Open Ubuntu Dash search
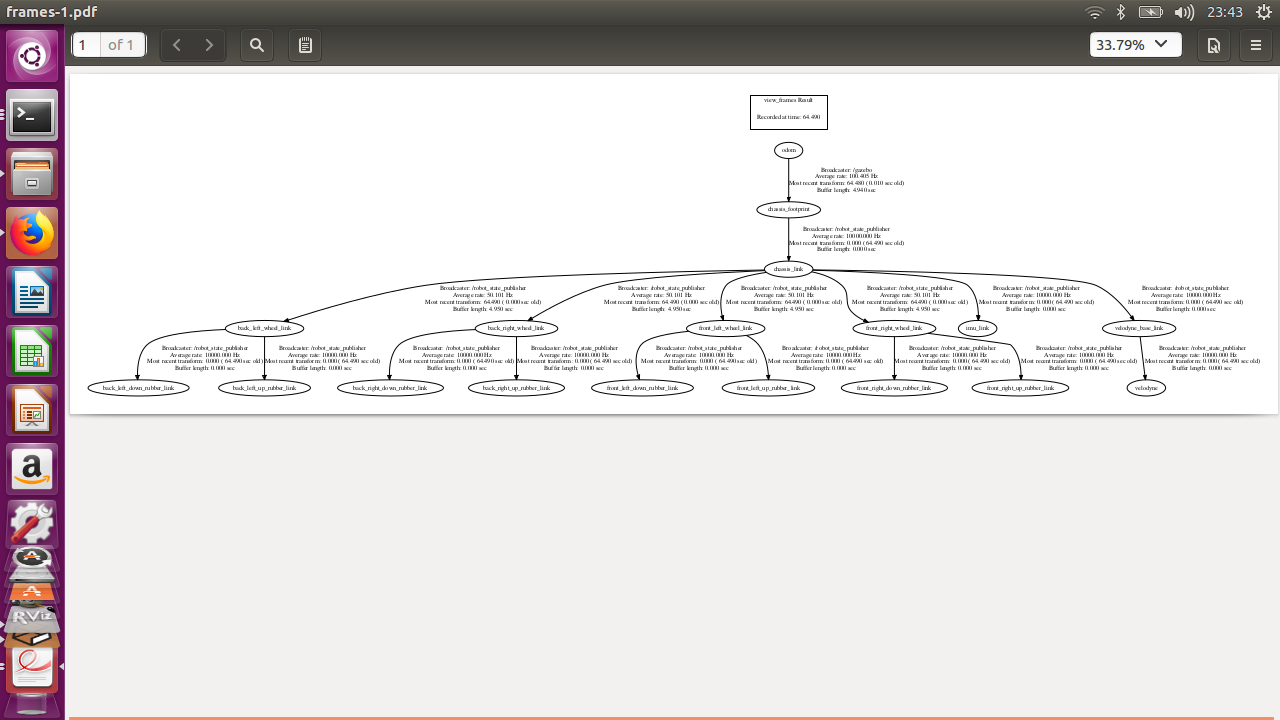1280x720 pixels. click(33, 56)
